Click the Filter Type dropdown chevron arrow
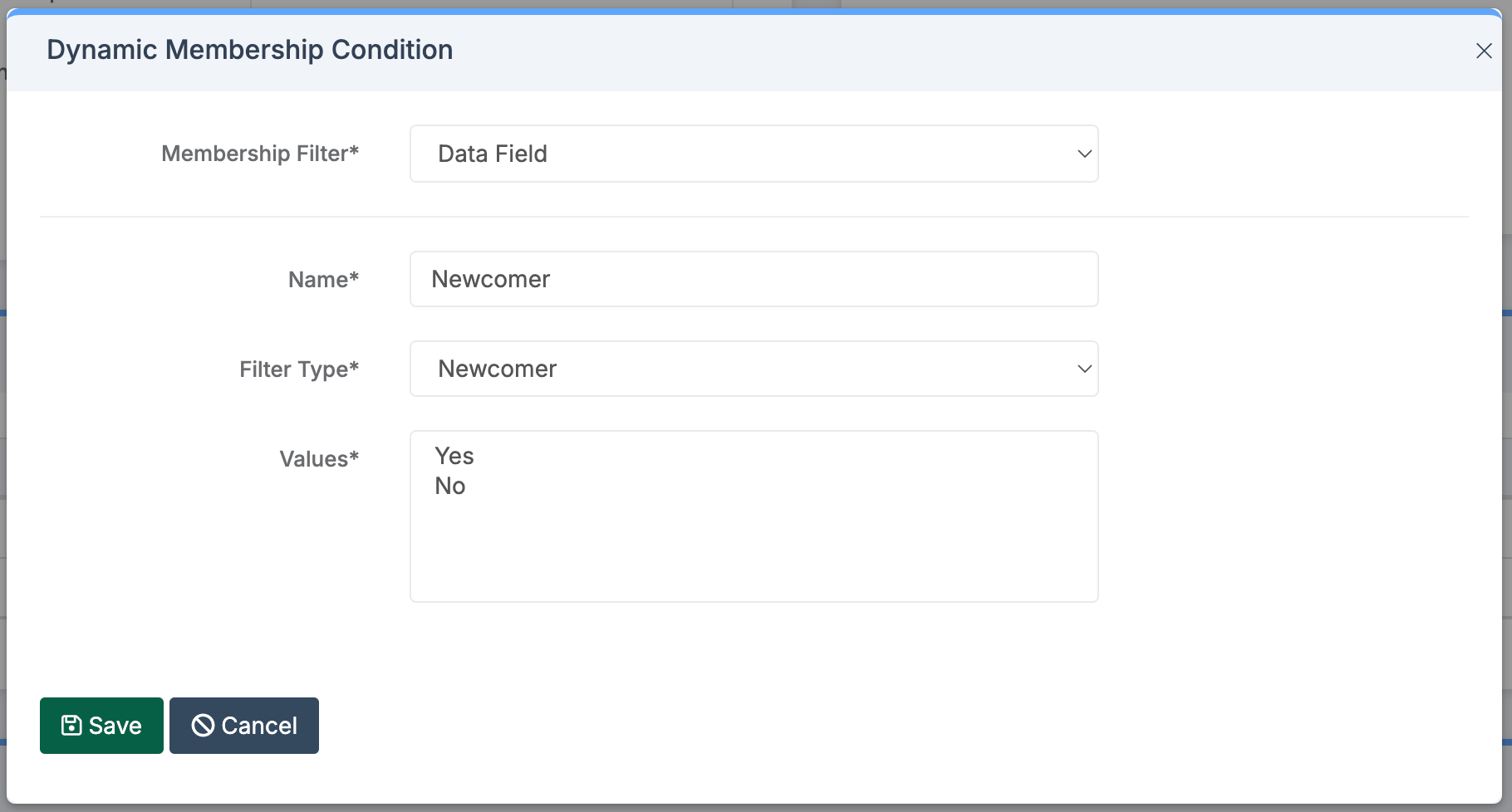This screenshot has height=812, width=1512. point(1084,369)
